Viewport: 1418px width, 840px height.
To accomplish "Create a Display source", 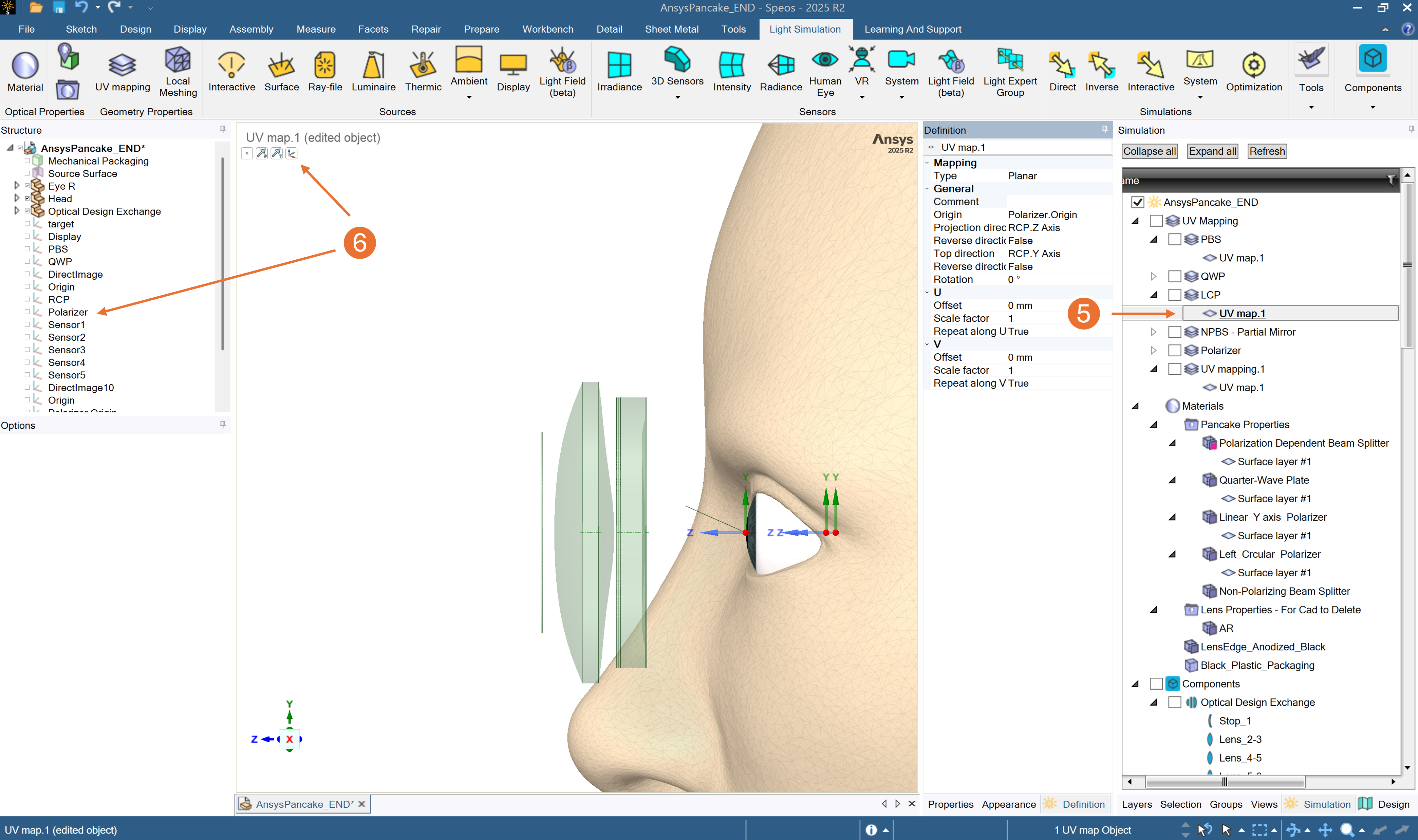I will (x=513, y=71).
